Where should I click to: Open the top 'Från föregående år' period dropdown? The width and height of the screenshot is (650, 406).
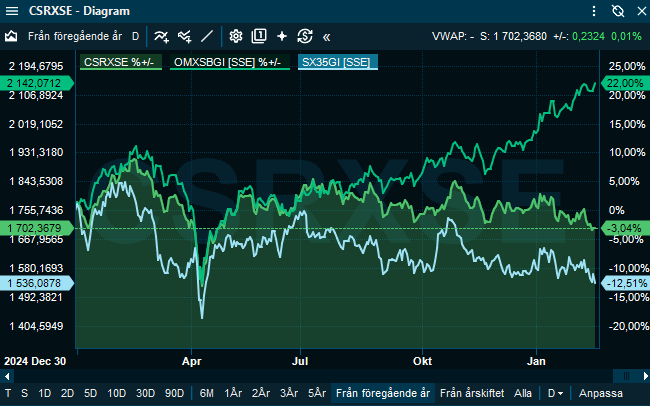click(x=75, y=36)
